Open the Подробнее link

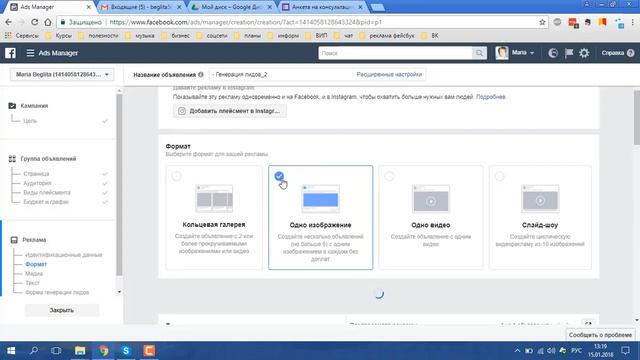(x=491, y=97)
